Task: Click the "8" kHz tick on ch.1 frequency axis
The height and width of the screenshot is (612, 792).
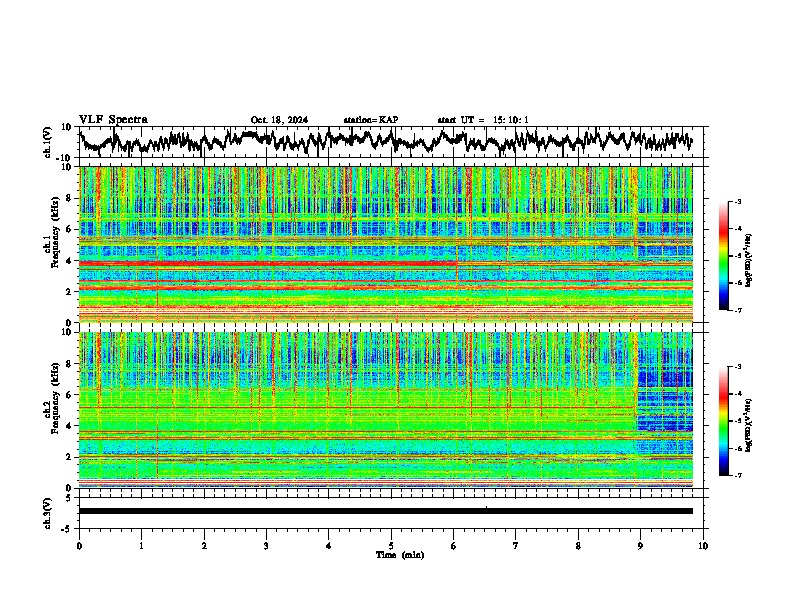Action: pyautogui.click(x=70, y=198)
